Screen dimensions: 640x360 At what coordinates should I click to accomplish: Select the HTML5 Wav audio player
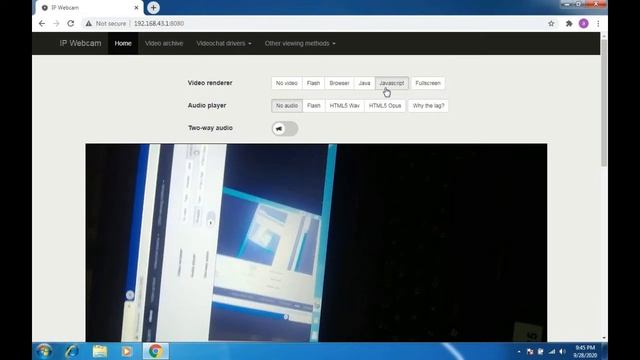(x=344, y=106)
